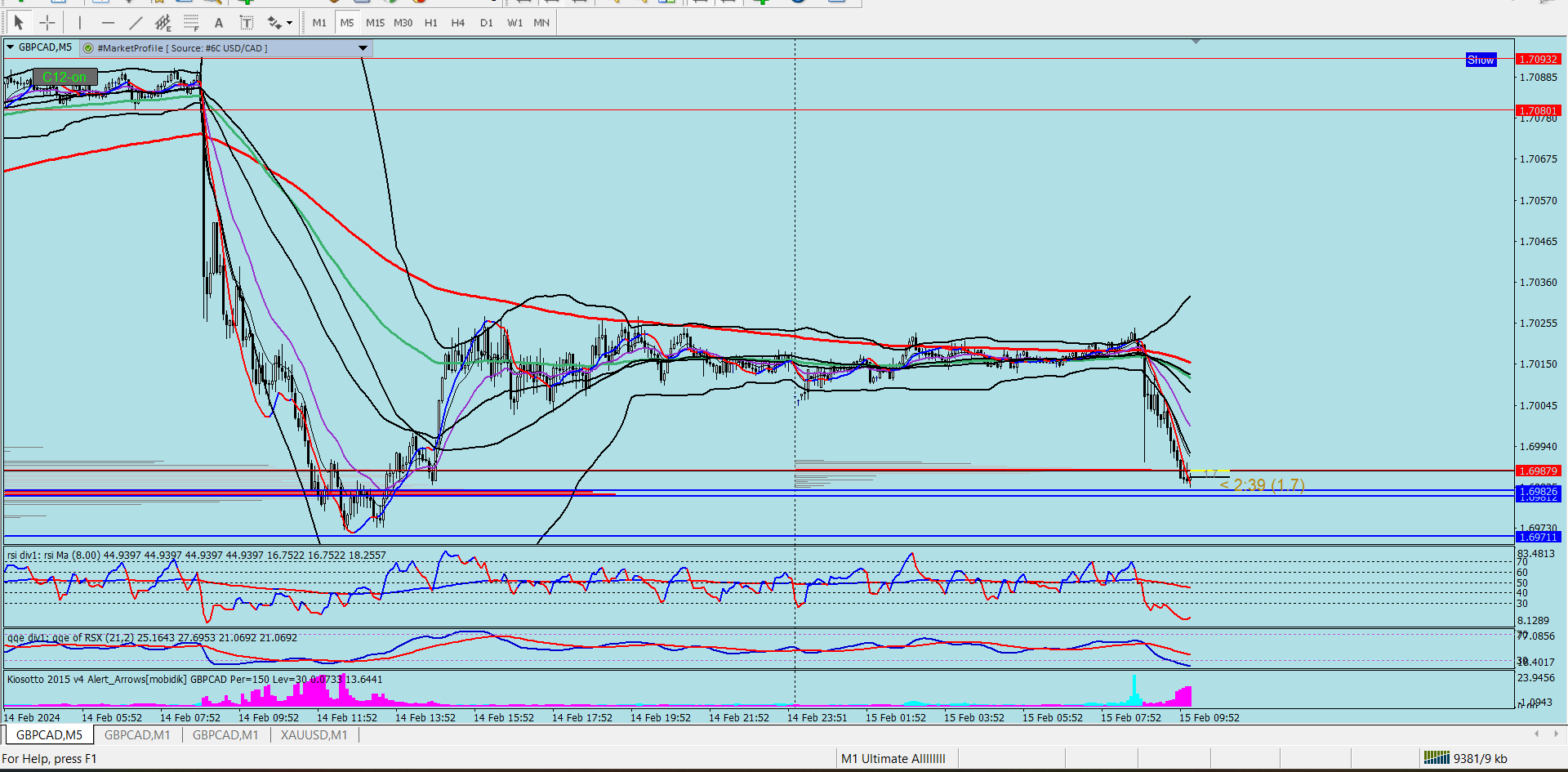This screenshot has width=1568, height=772.
Task: Switch chart to M15 timeframe
Action: 375,23
